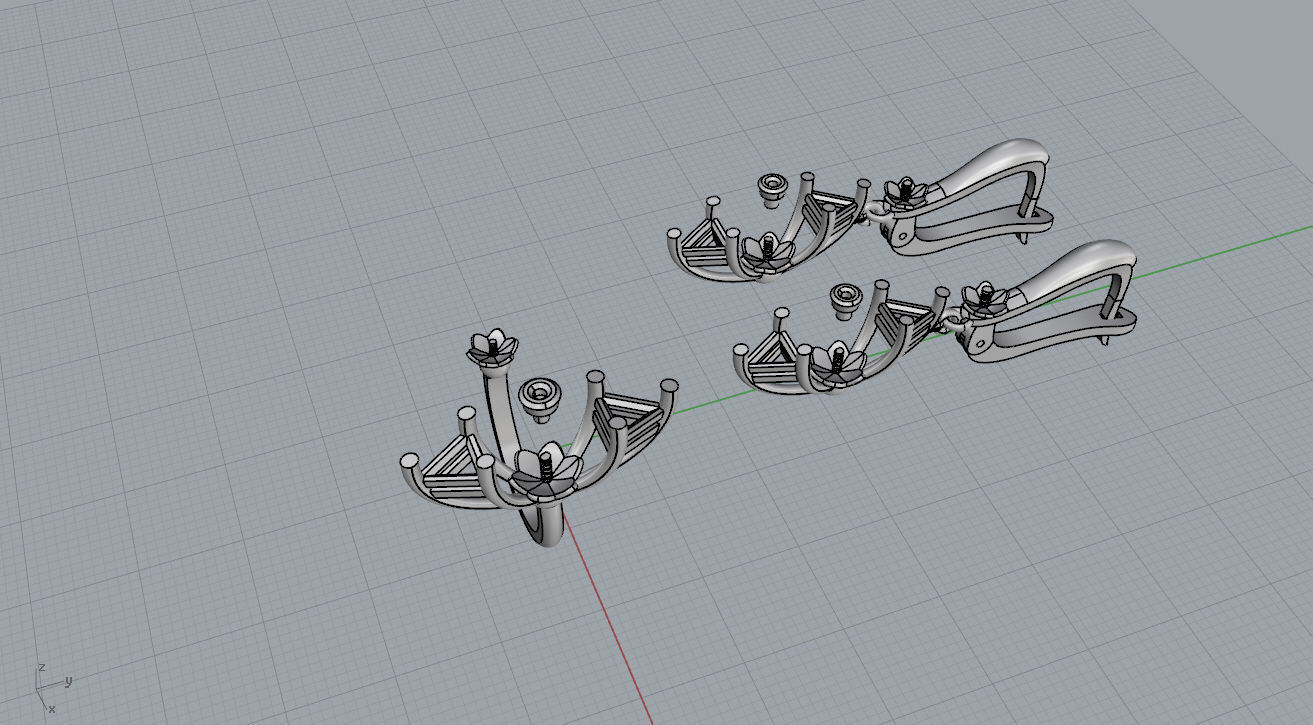Screen dimensions: 1313x725
Task: Click the "z" label on the axis icon
Action: pos(41,666)
